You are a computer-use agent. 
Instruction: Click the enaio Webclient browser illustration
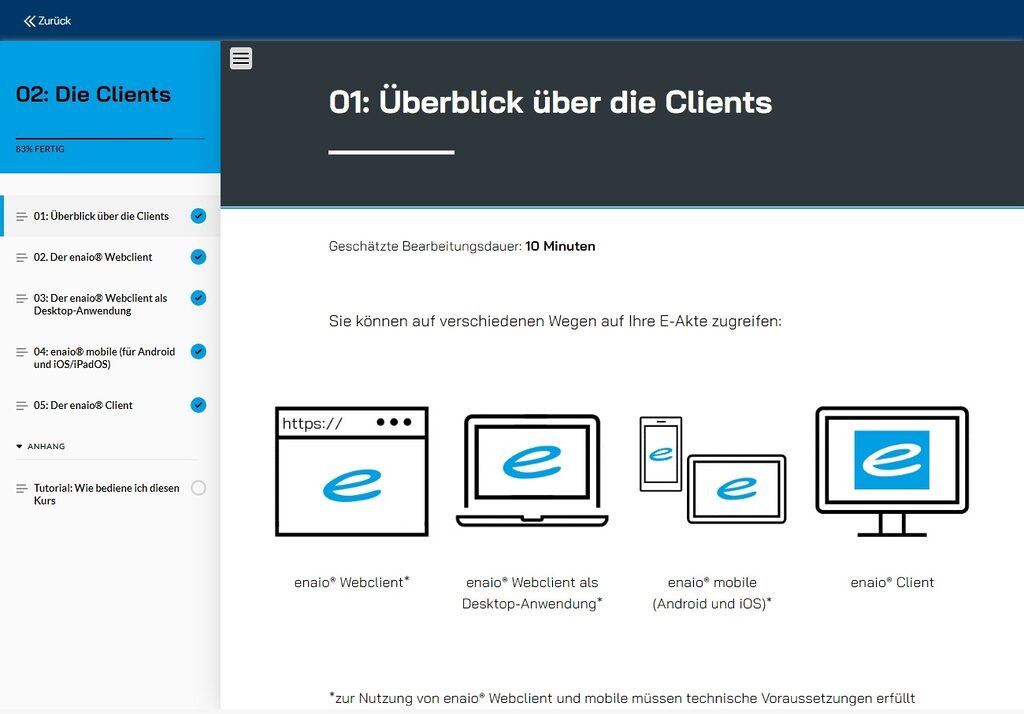tap(351, 468)
